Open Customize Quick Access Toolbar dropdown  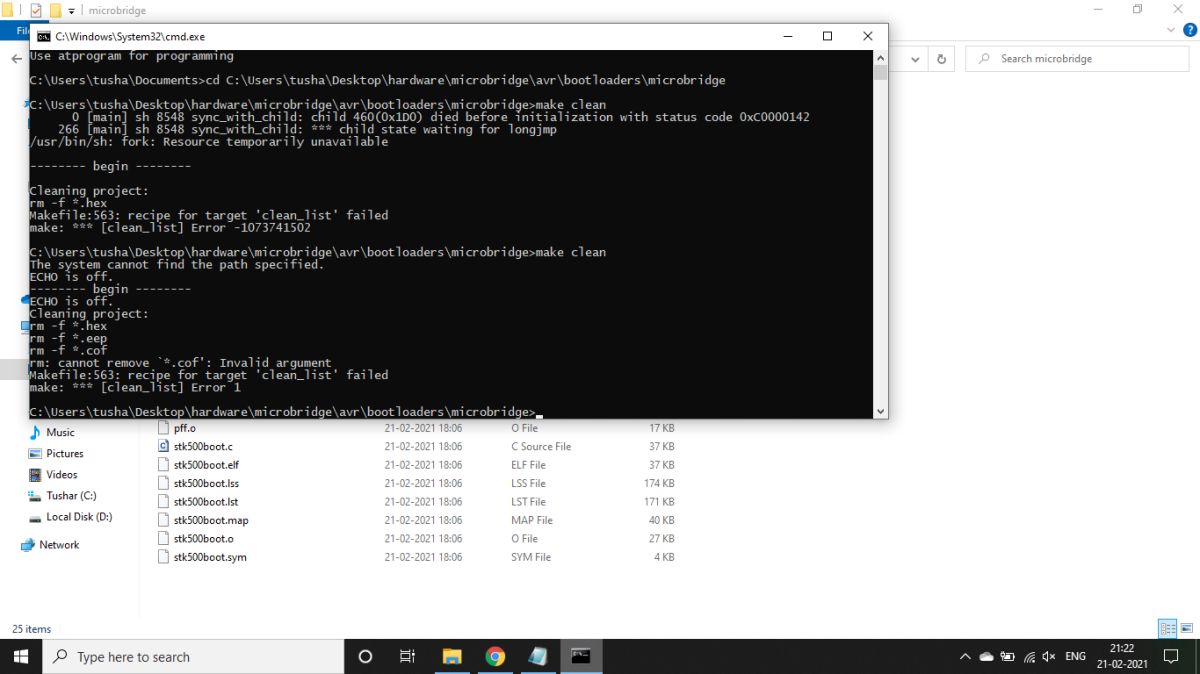point(71,10)
